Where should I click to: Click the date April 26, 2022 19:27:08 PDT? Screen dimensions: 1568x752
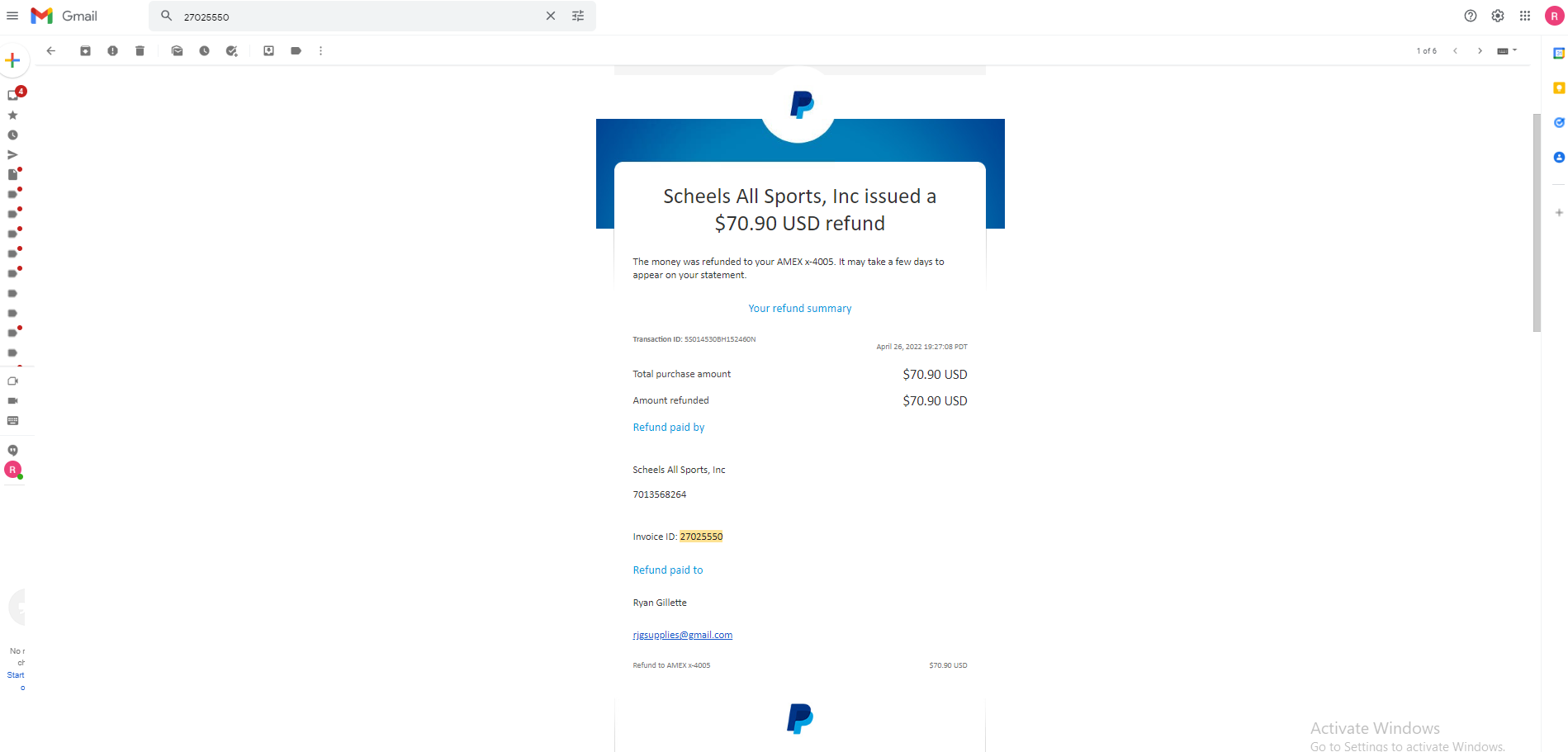point(921,347)
